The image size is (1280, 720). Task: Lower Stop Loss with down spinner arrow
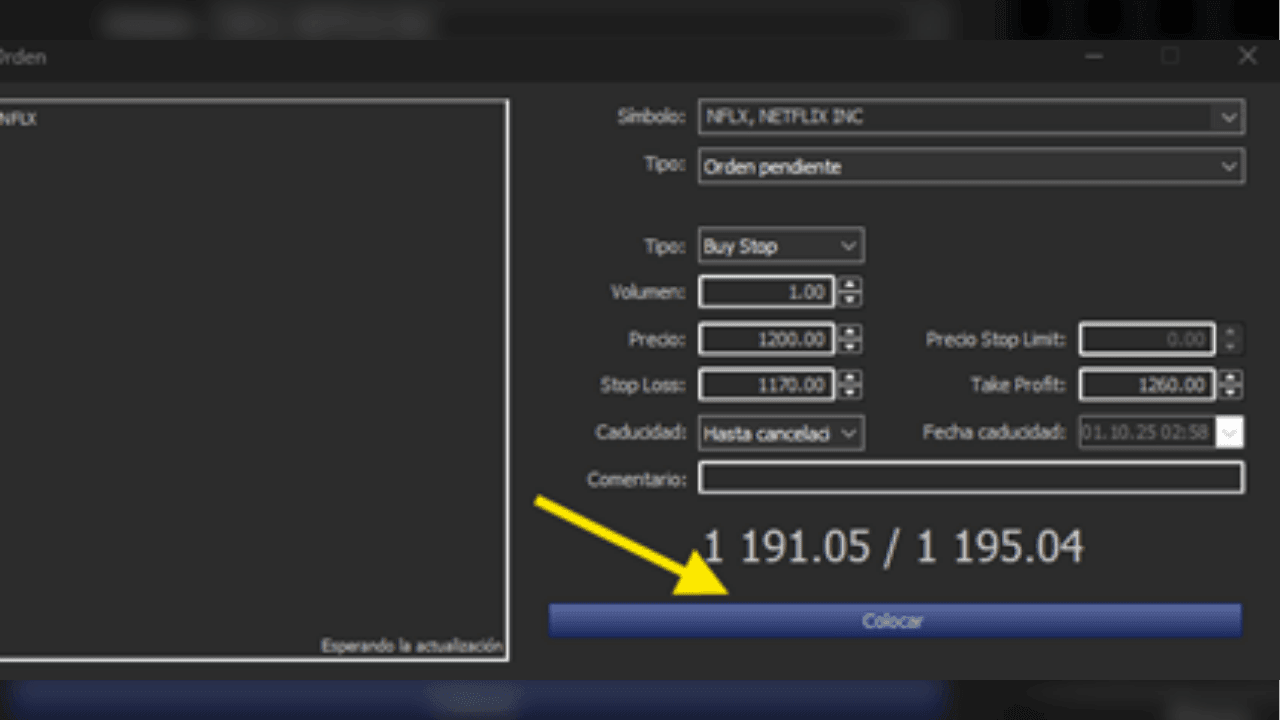pos(850,391)
